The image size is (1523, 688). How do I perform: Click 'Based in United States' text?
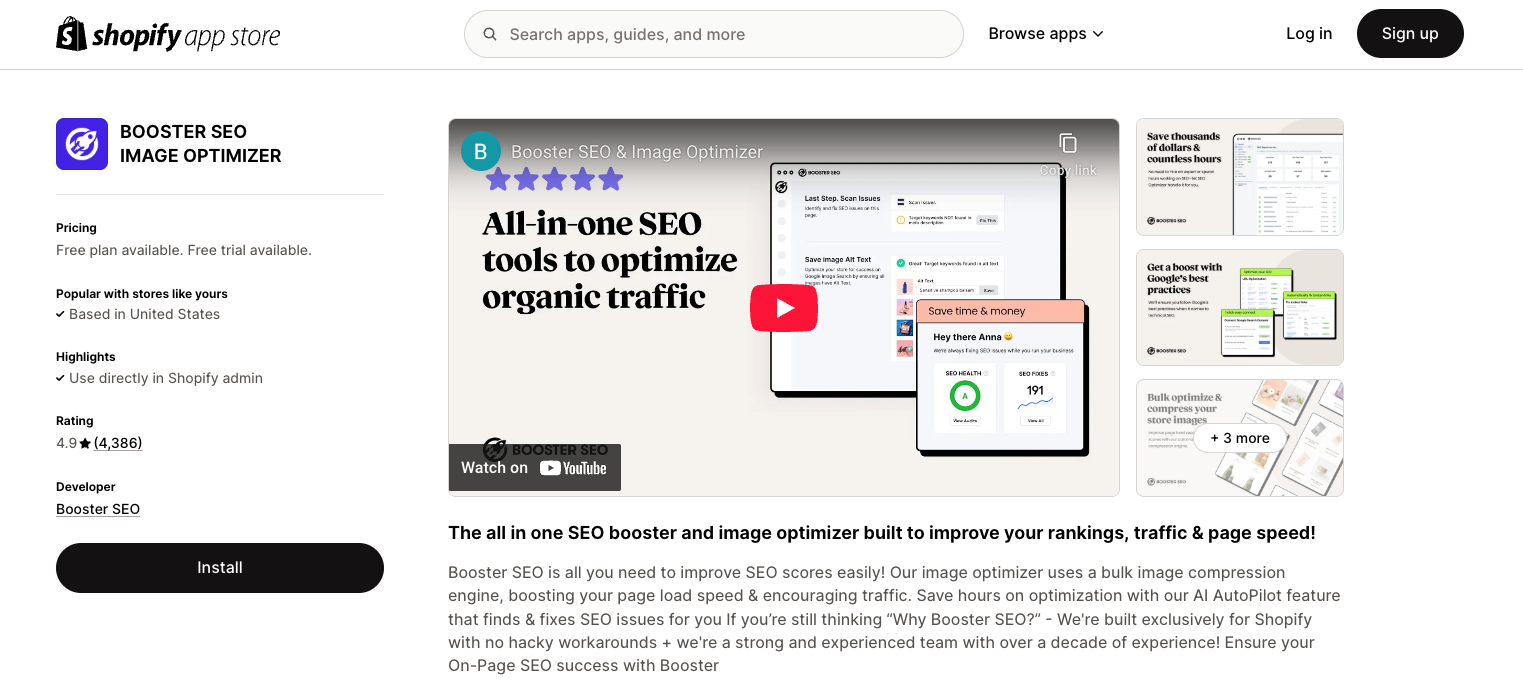point(144,314)
